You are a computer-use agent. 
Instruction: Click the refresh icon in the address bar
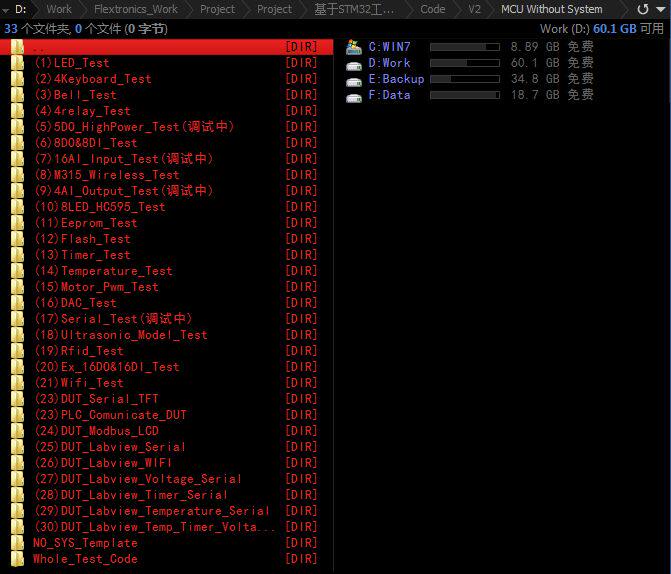point(643,9)
